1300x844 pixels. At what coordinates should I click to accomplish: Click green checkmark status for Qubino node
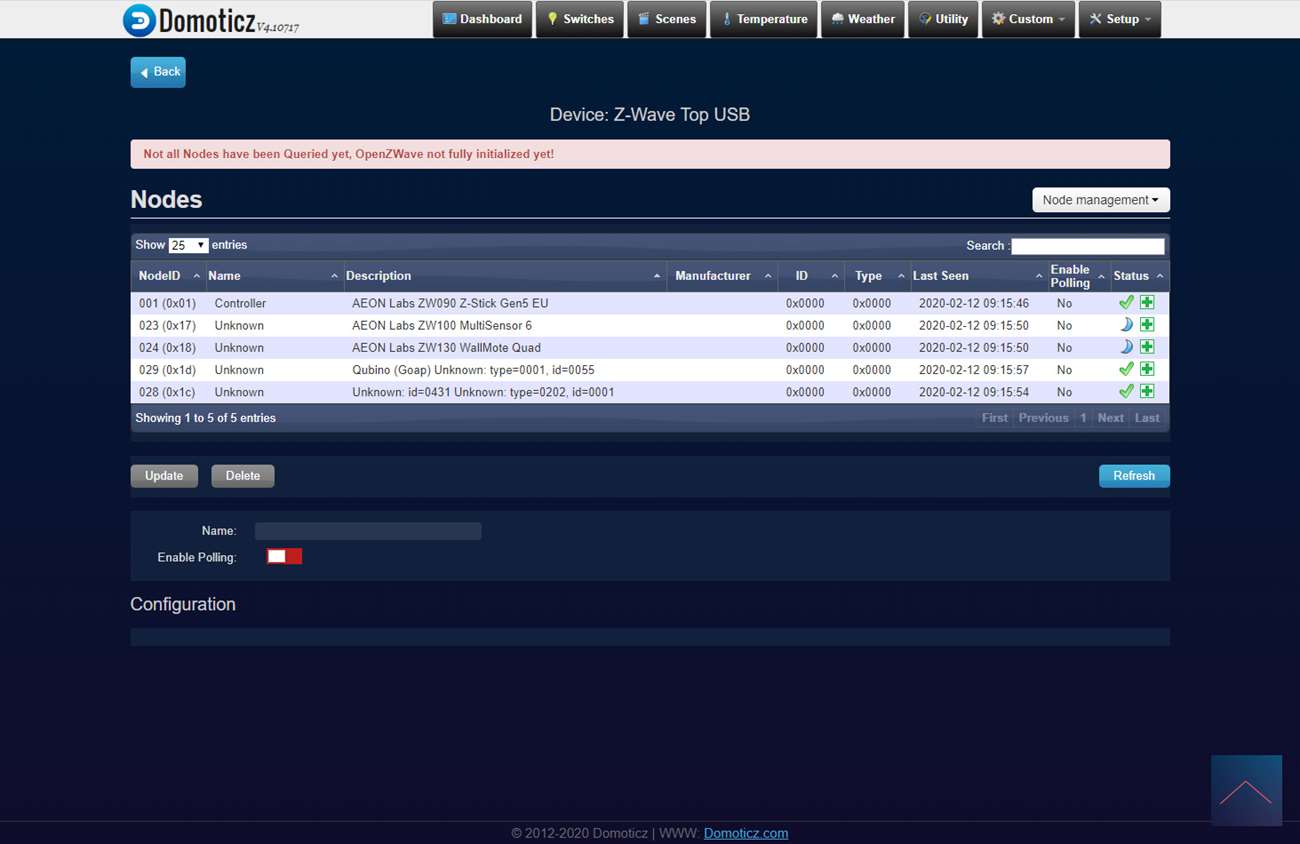(1126, 369)
